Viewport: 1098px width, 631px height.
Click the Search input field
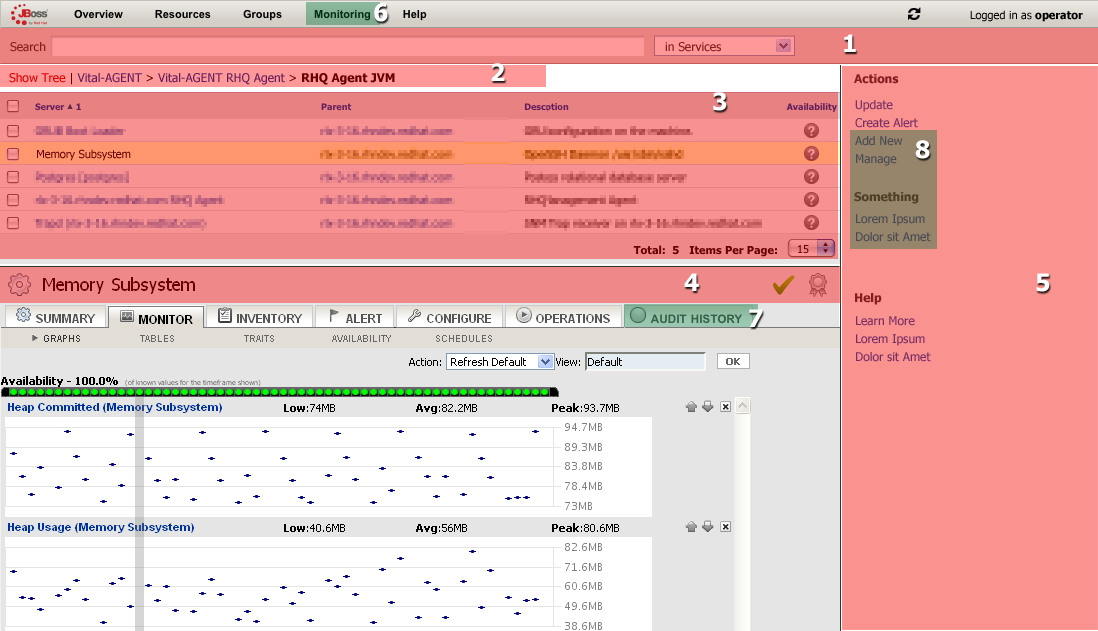(348, 46)
